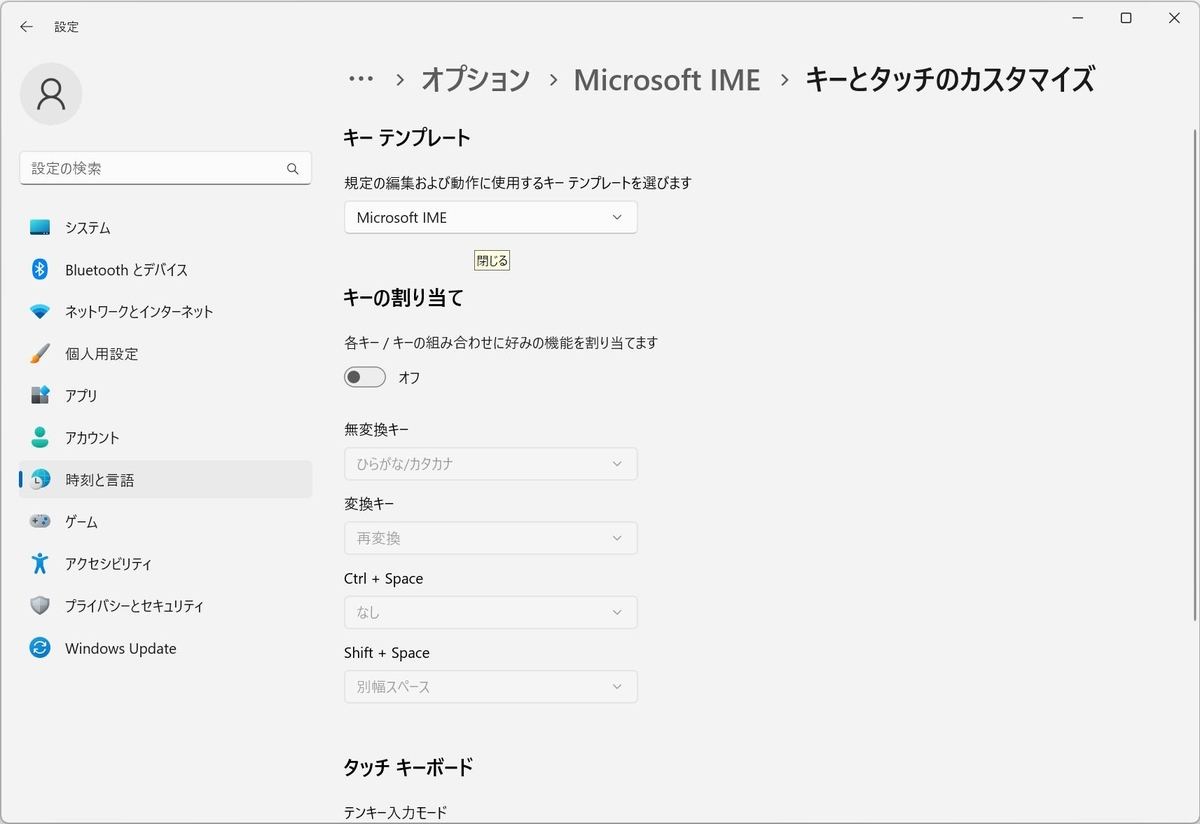Click the privacy shield icon
This screenshot has height=824, width=1200.
point(40,606)
